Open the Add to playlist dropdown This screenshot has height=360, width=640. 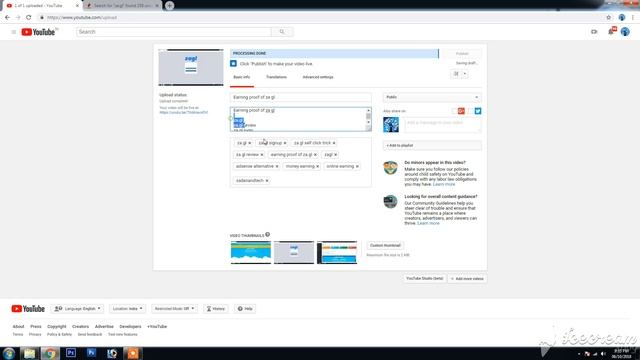click(x=432, y=146)
